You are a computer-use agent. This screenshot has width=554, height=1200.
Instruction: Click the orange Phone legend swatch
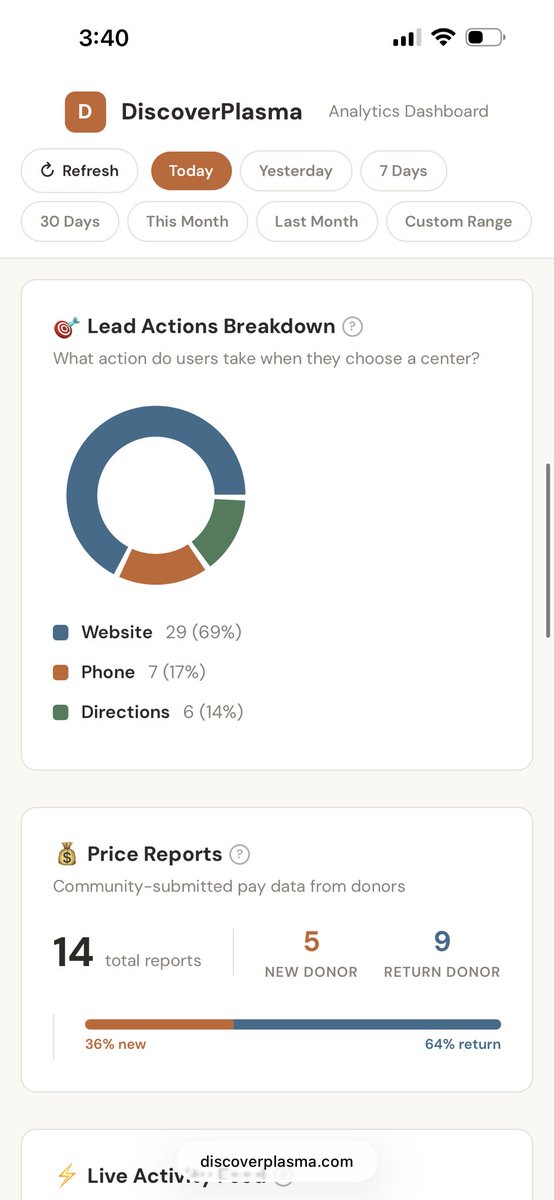point(61,673)
